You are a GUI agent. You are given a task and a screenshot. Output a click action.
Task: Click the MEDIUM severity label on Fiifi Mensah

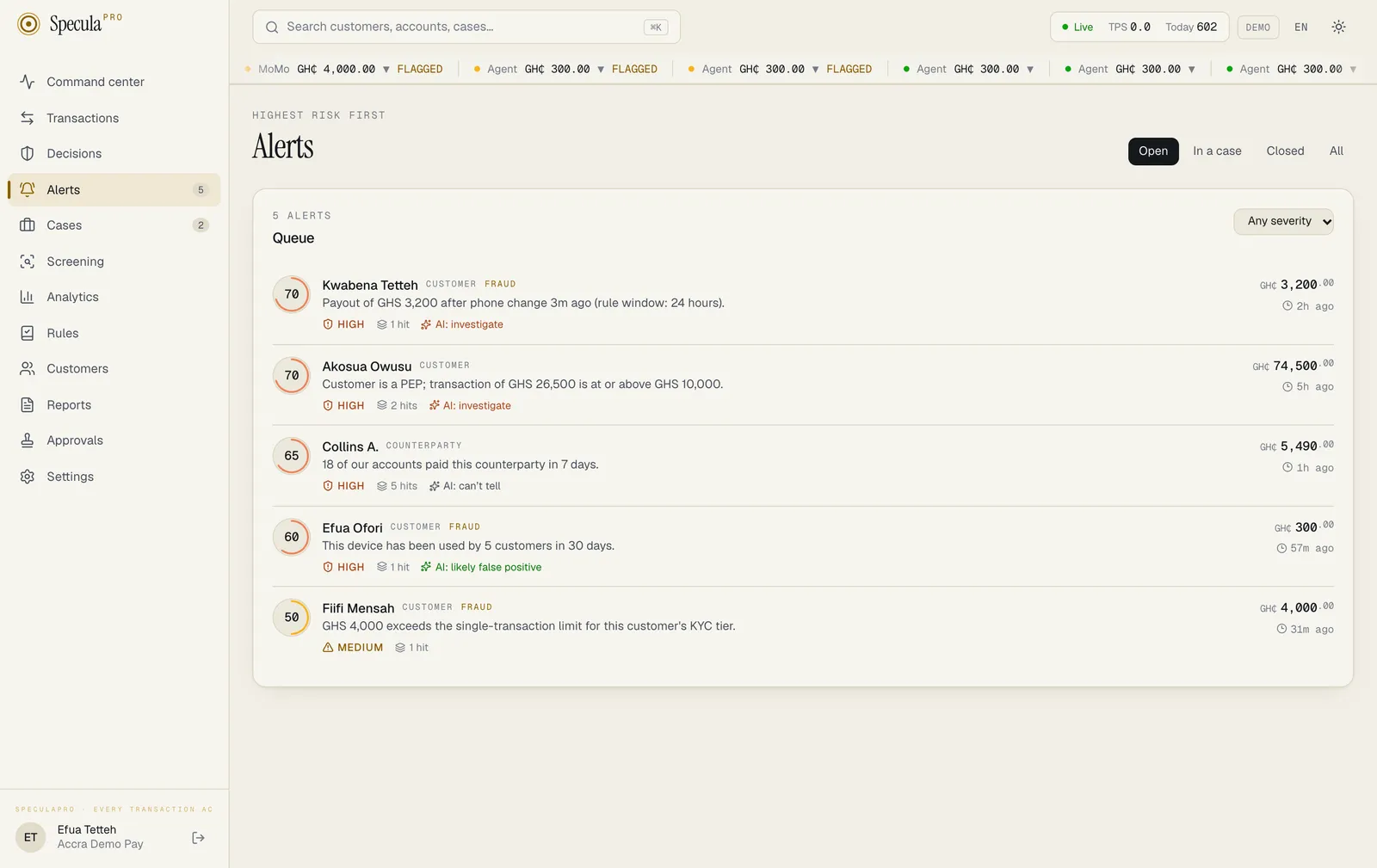353,648
